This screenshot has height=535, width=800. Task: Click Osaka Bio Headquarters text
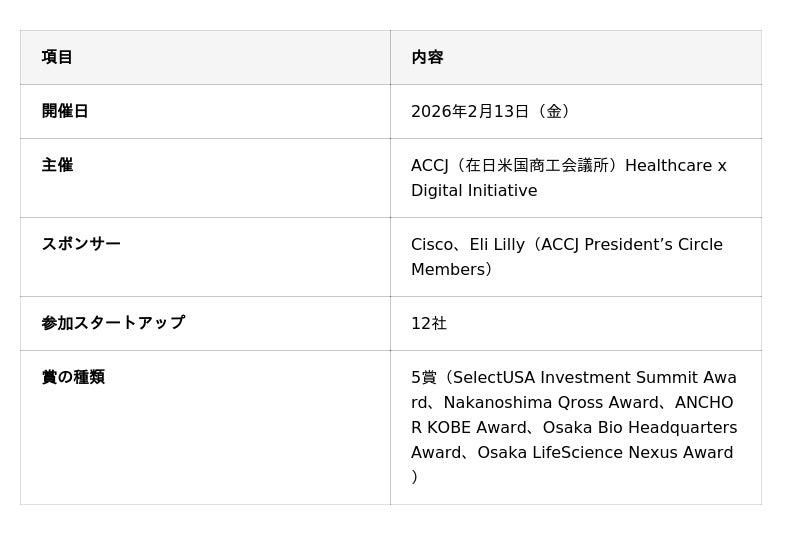[640, 427]
